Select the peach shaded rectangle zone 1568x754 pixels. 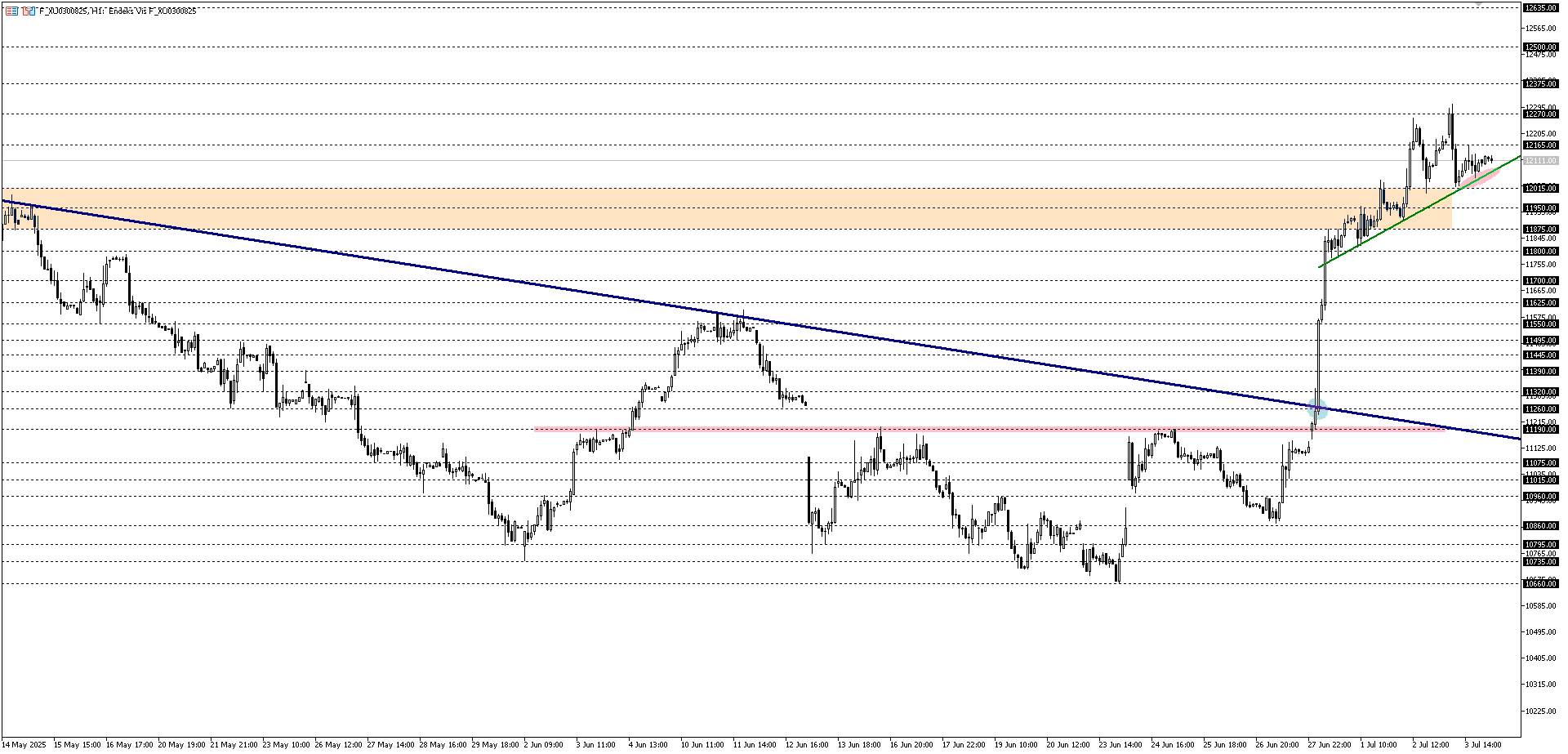pos(727,208)
